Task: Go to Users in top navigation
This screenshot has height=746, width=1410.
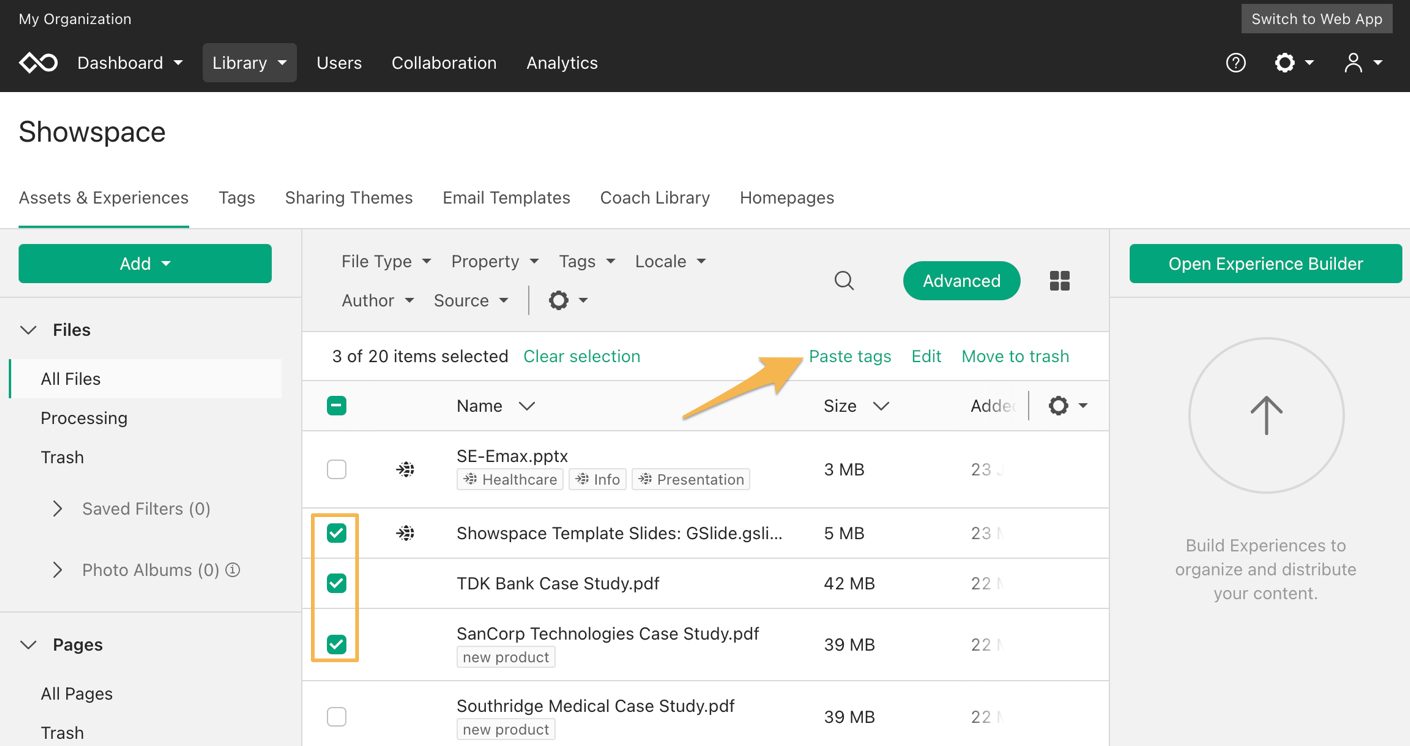Action: coord(339,63)
